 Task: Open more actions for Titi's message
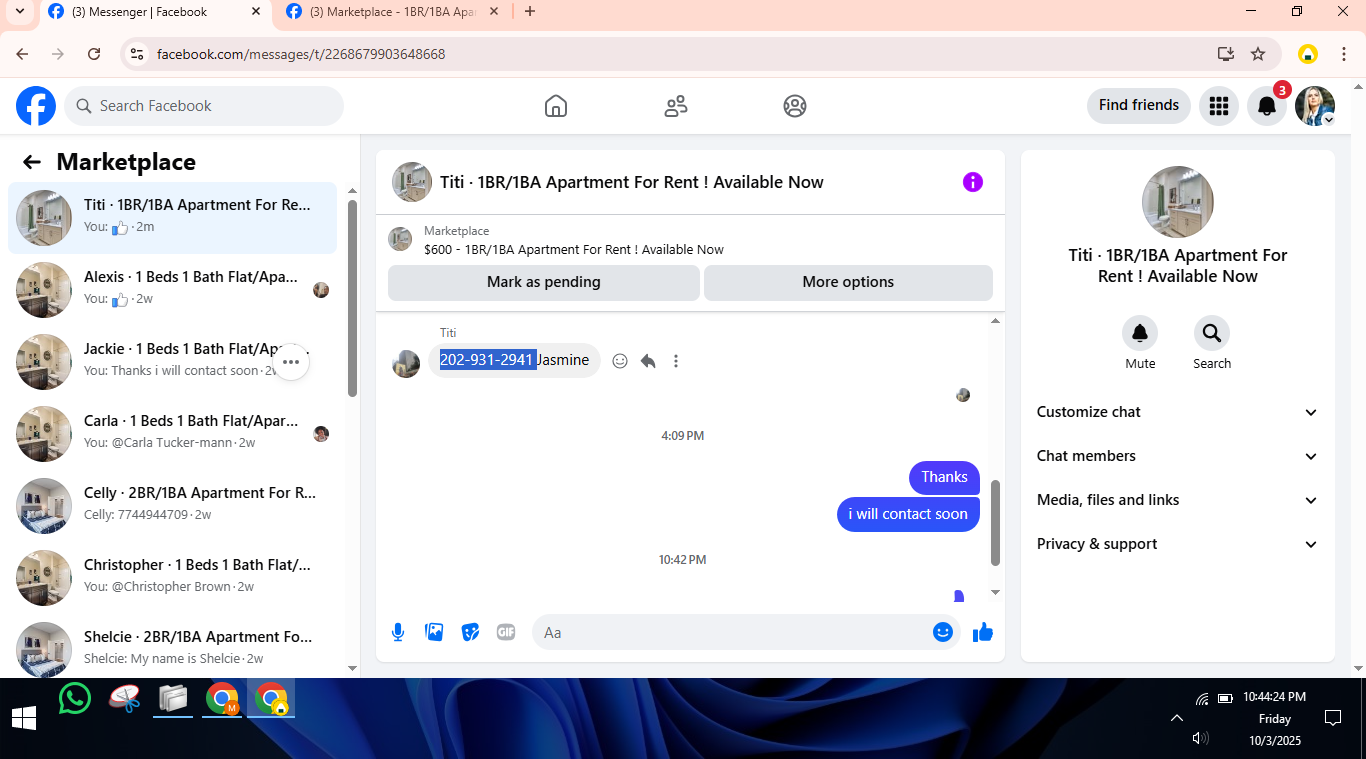(x=676, y=361)
